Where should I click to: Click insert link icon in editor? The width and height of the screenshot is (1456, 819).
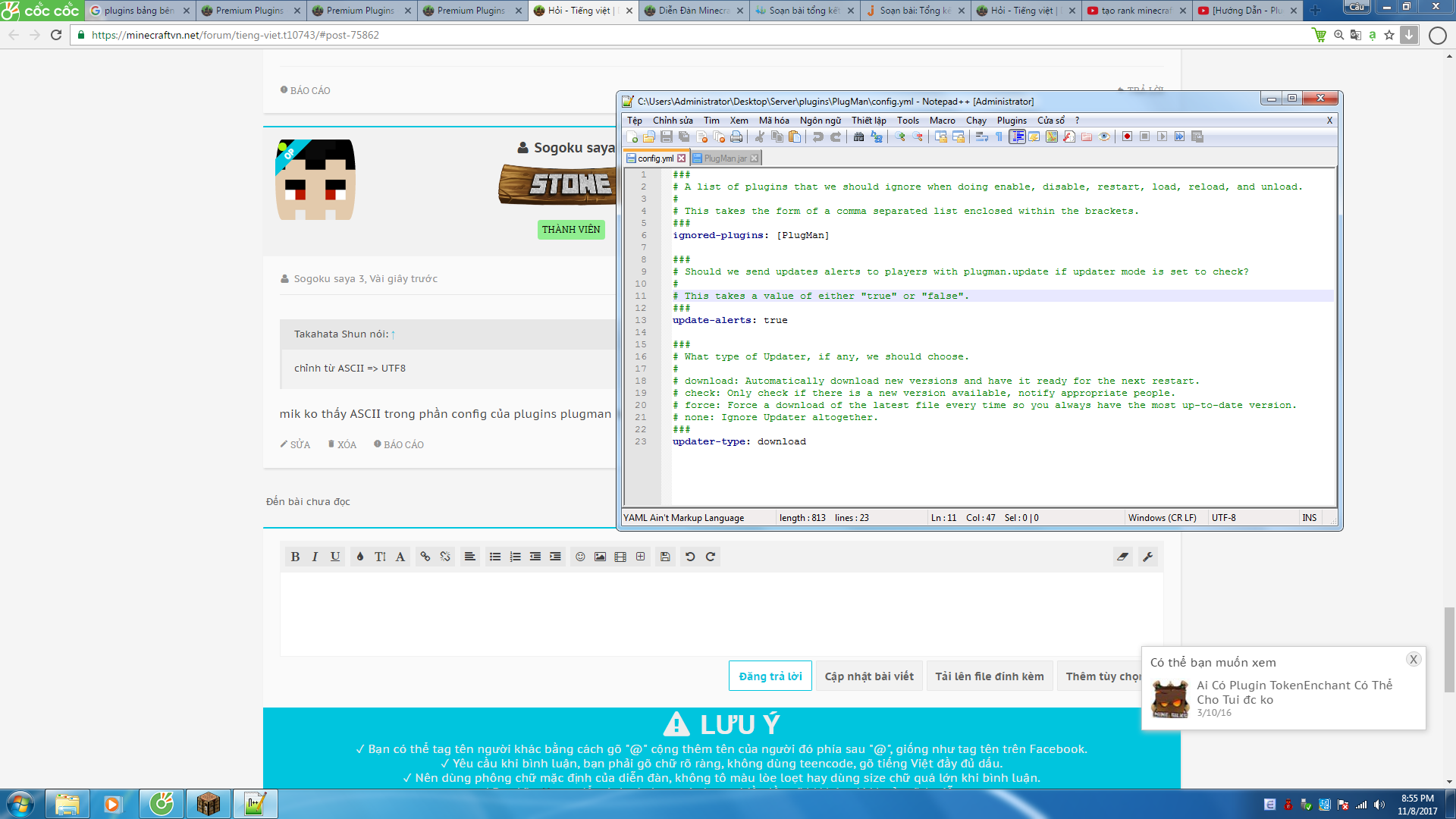(425, 557)
